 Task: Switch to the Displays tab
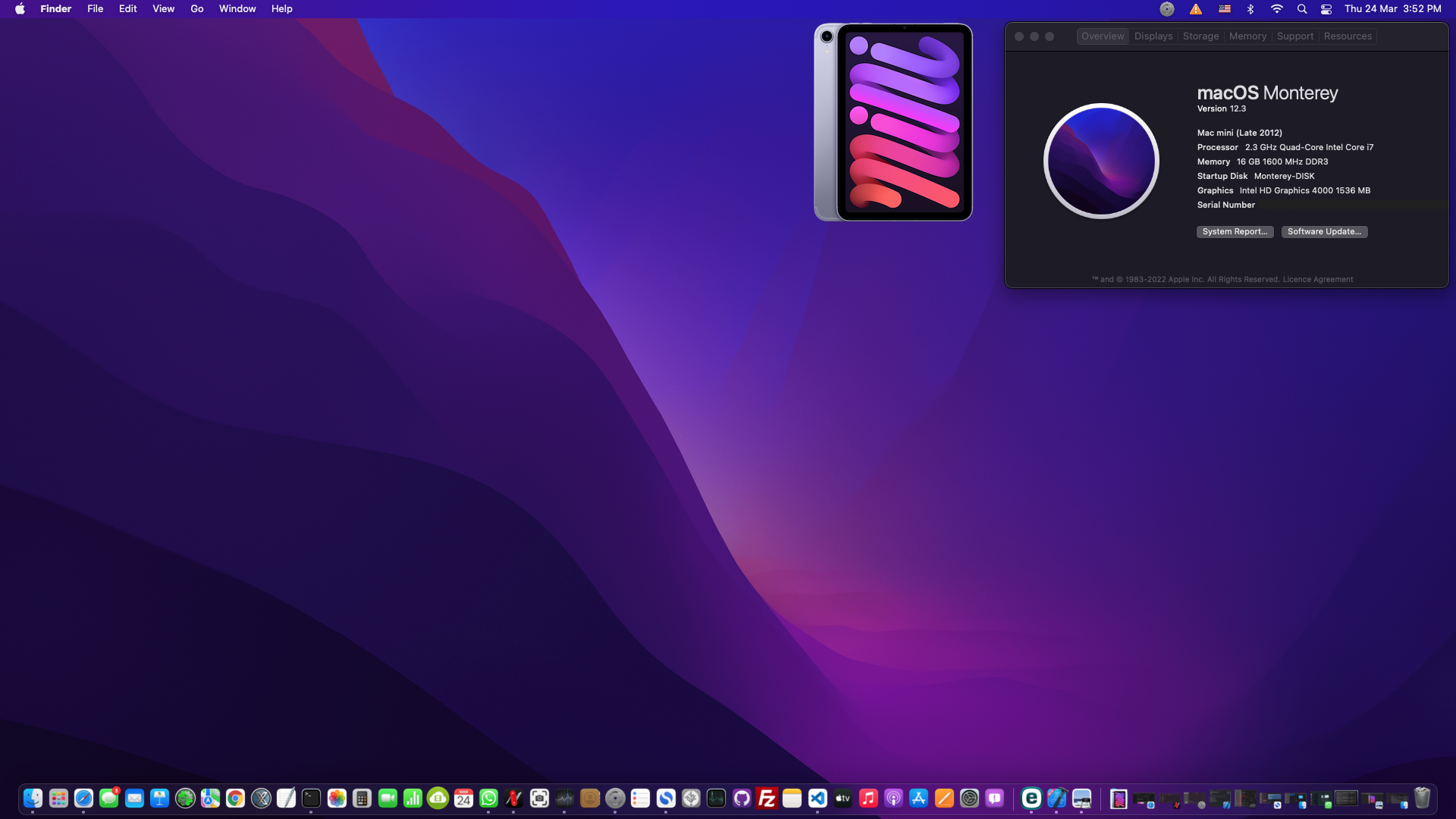(x=1153, y=36)
